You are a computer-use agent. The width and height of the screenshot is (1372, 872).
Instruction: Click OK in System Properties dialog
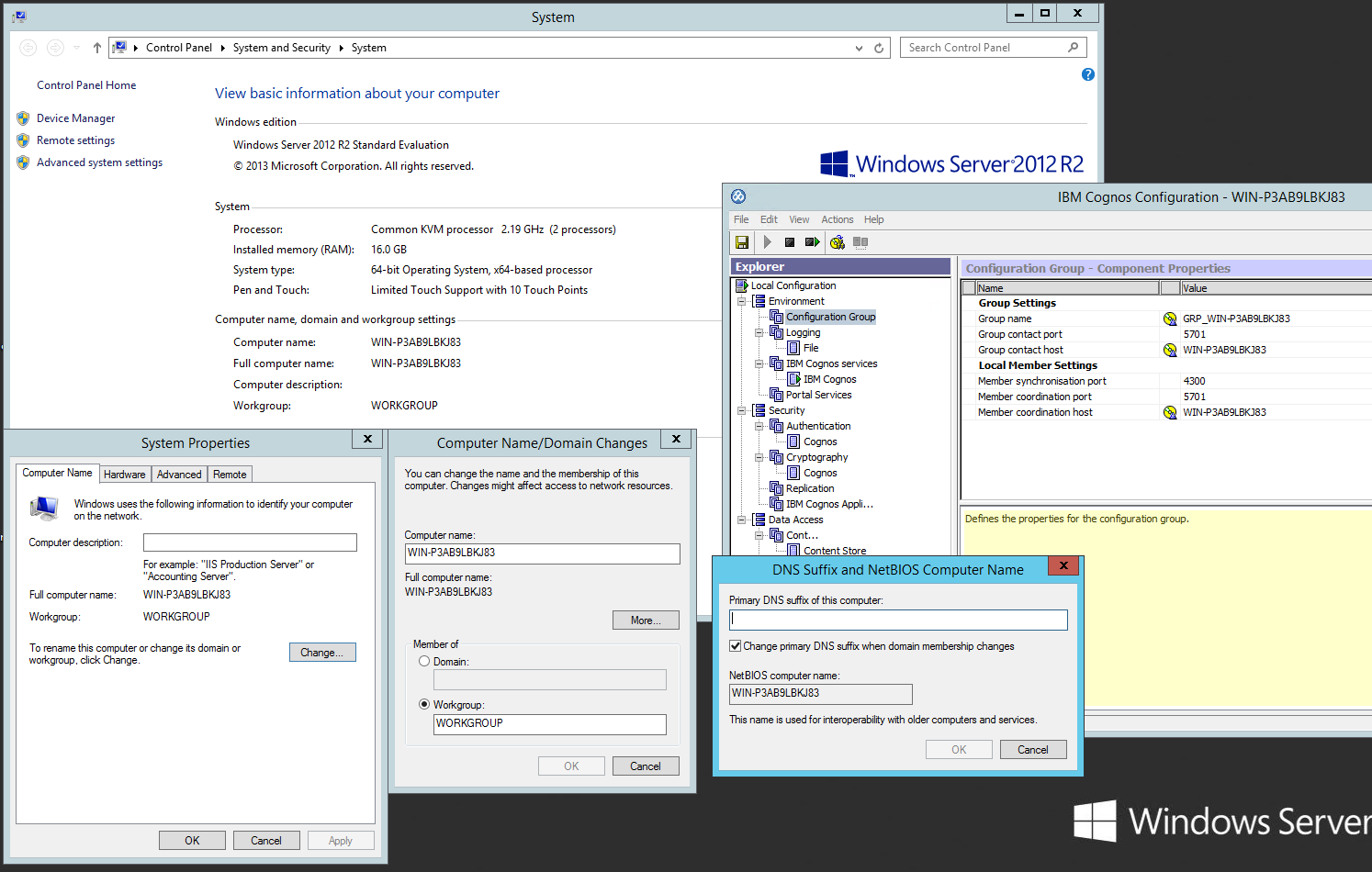tap(192, 840)
